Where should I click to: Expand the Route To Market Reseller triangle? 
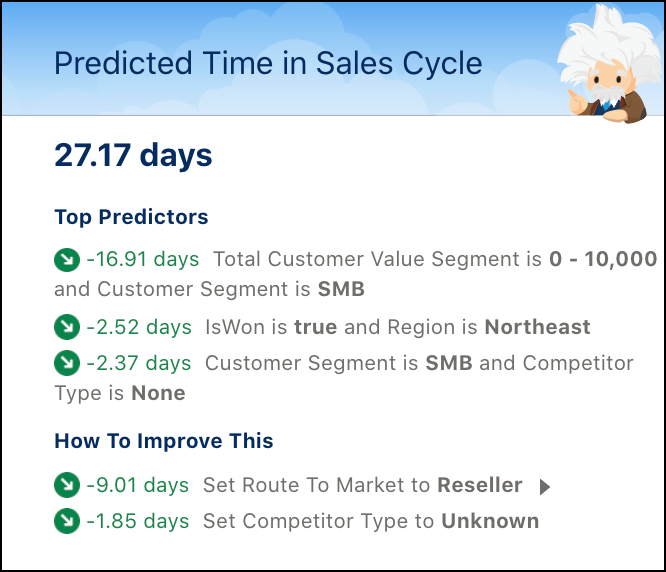pos(545,487)
